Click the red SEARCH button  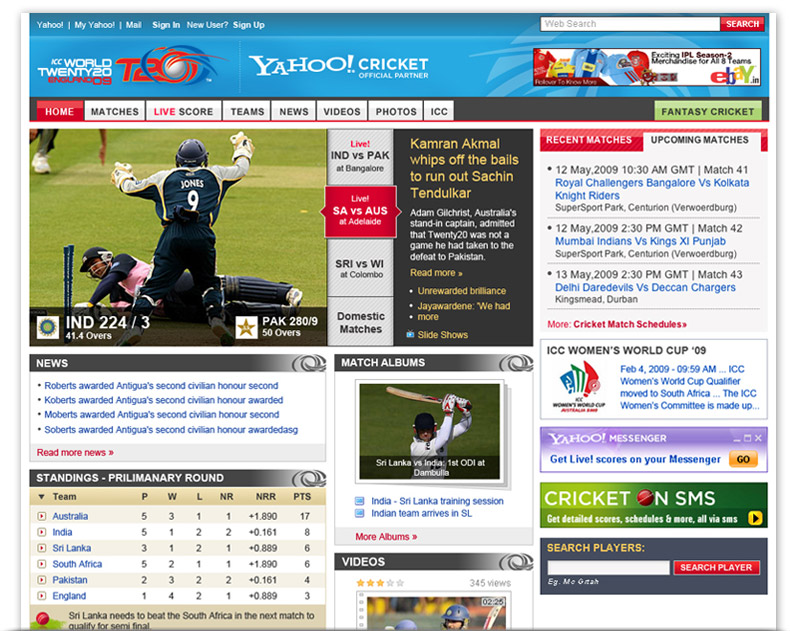[743, 24]
